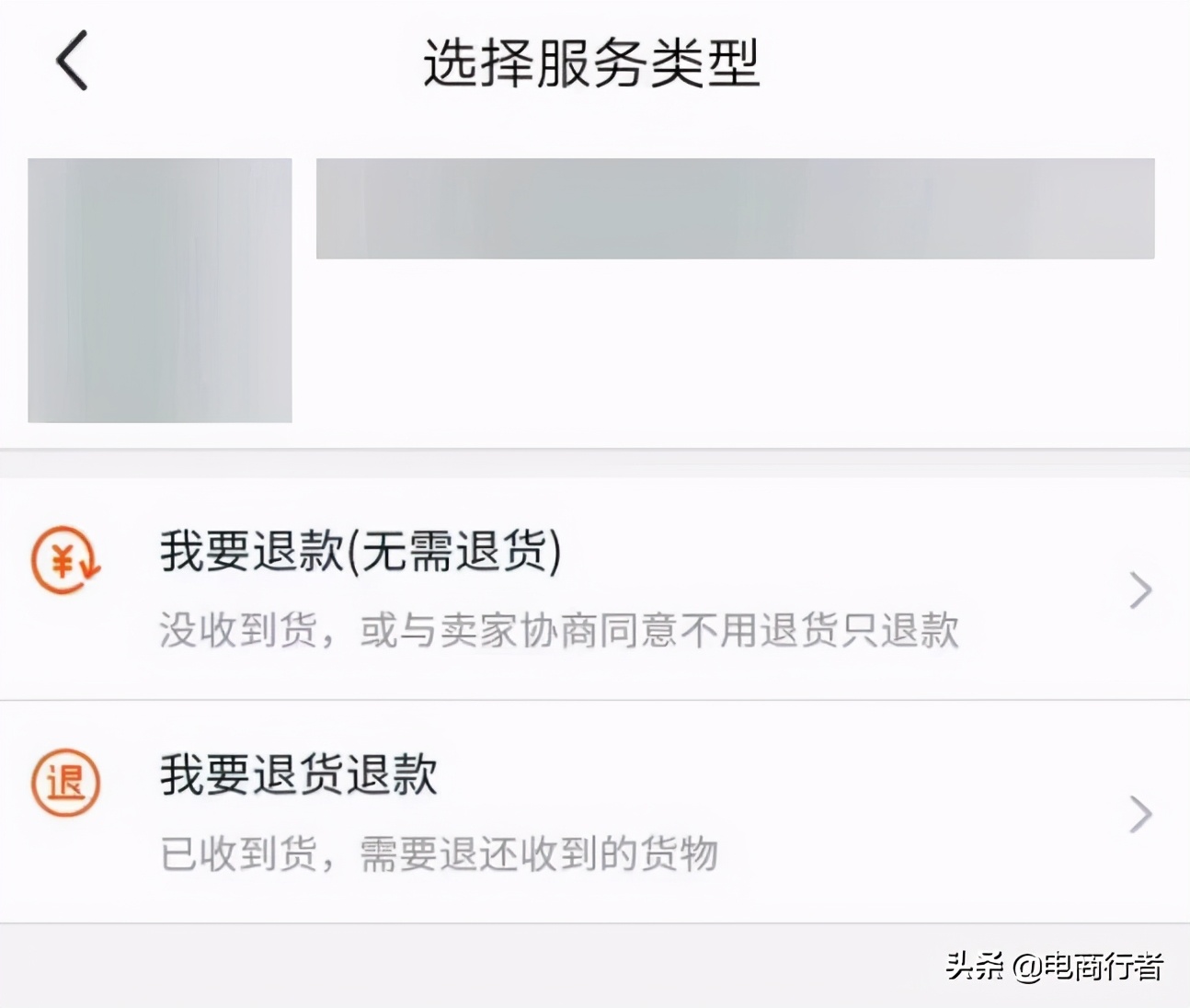Tap the orange circular 退 return icon
1190x1008 pixels.
(x=63, y=781)
